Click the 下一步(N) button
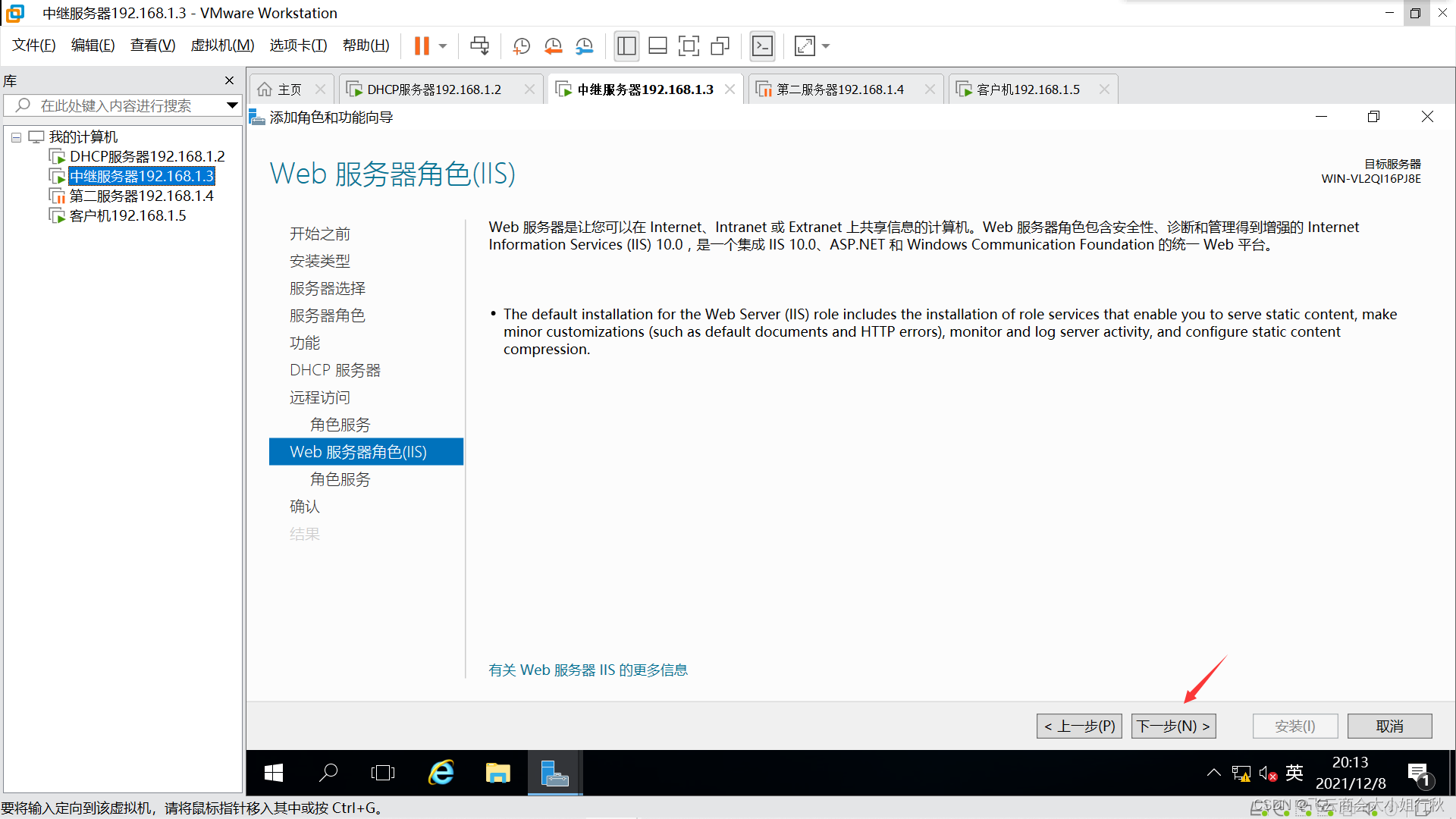Viewport: 1456px width, 819px height. pos(1173,726)
